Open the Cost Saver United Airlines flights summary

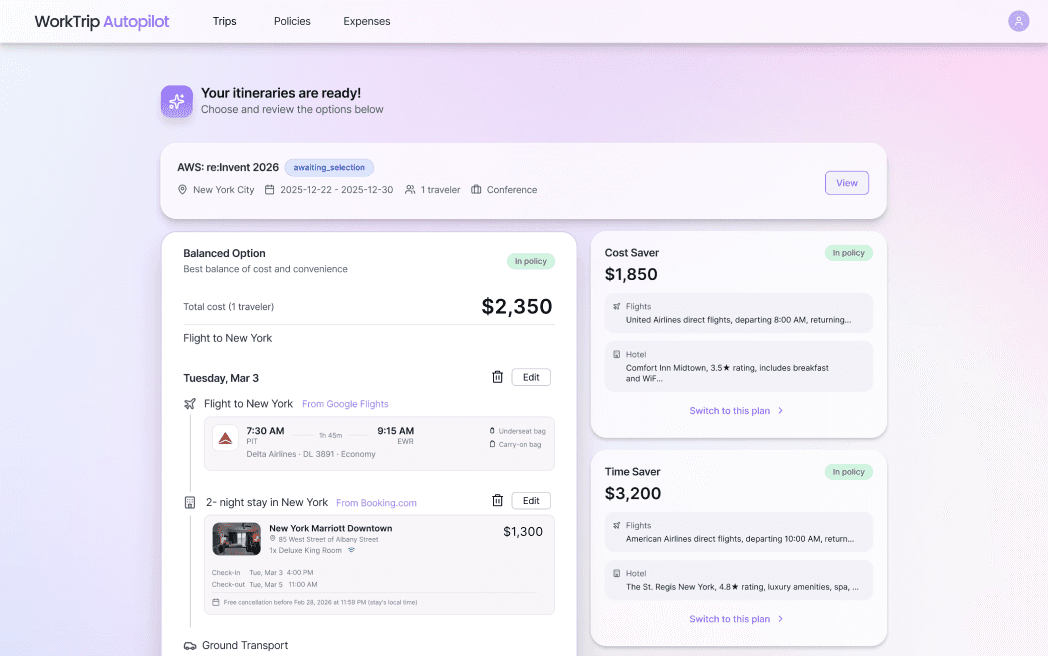click(739, 313)
